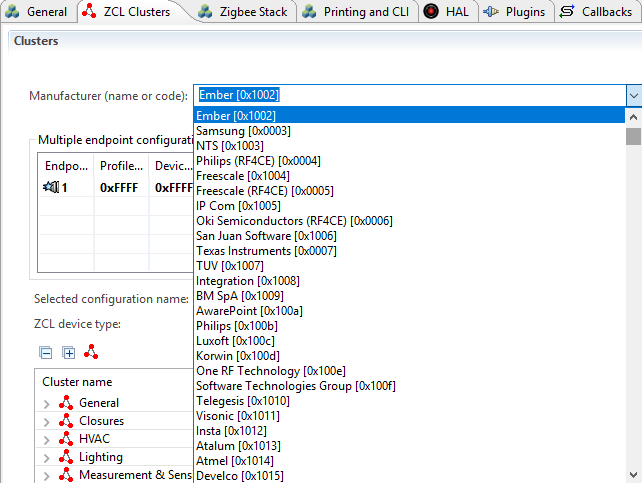This screenshot has height=483, width=642.
Task: Open the Zigbee Stack tab
Action: tap(243, 12)
